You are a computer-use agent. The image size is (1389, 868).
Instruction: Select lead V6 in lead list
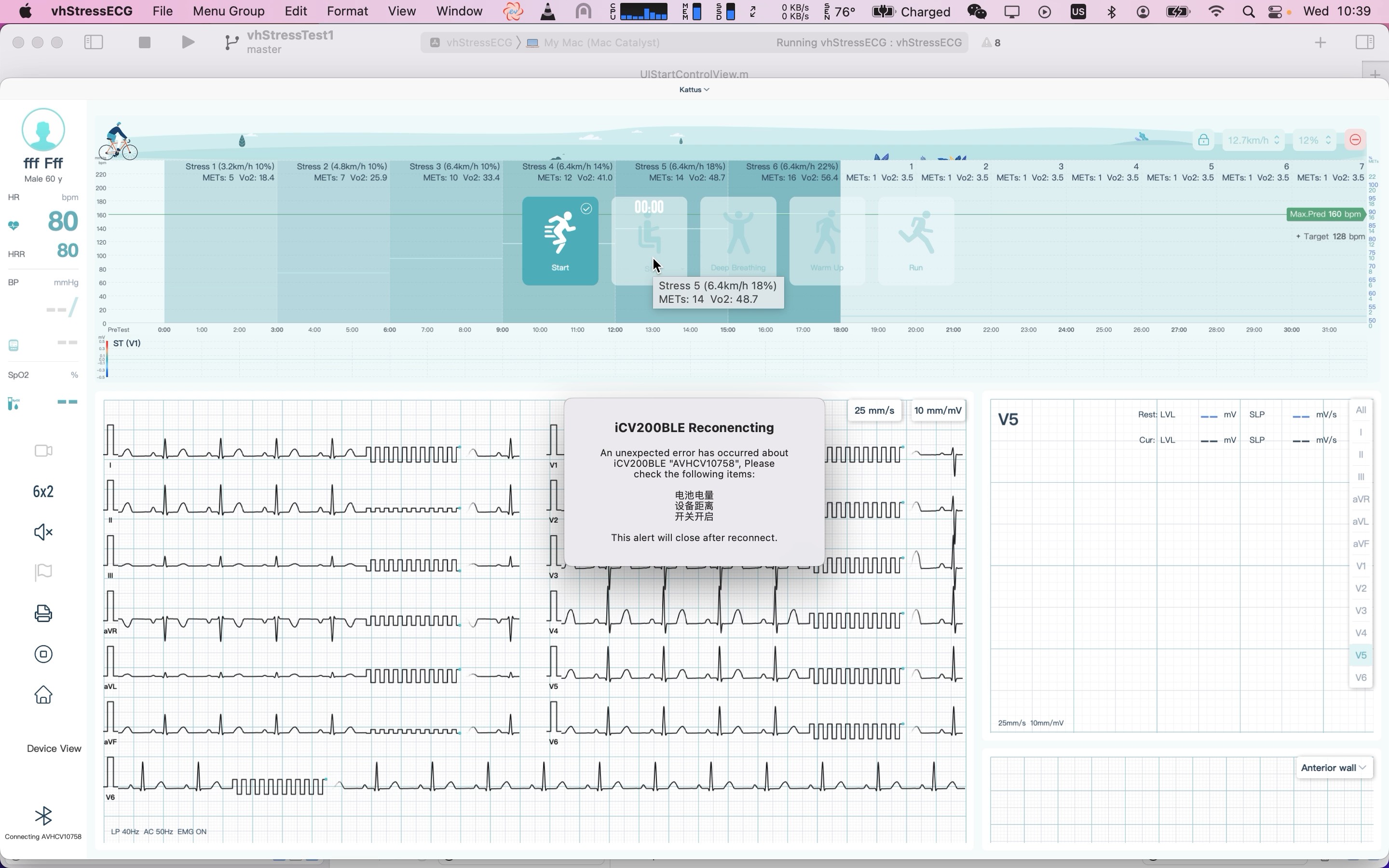pos(1361,678)
